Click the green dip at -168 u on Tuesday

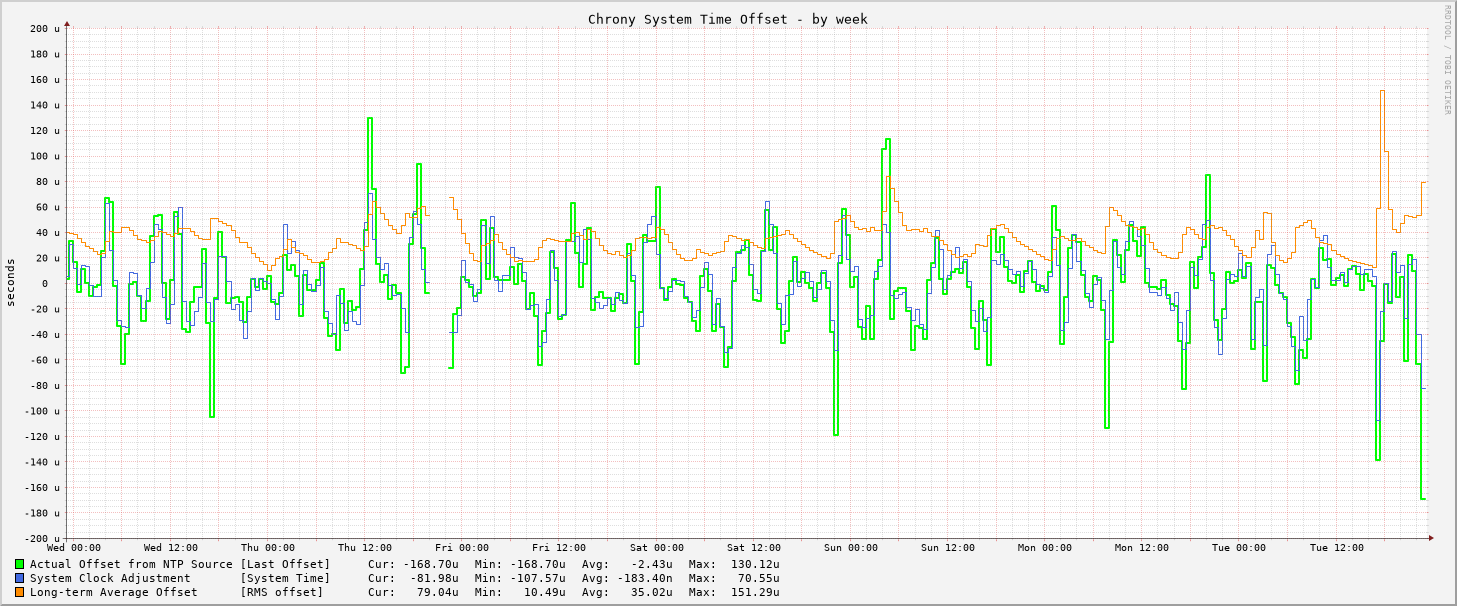point(1422,498)
